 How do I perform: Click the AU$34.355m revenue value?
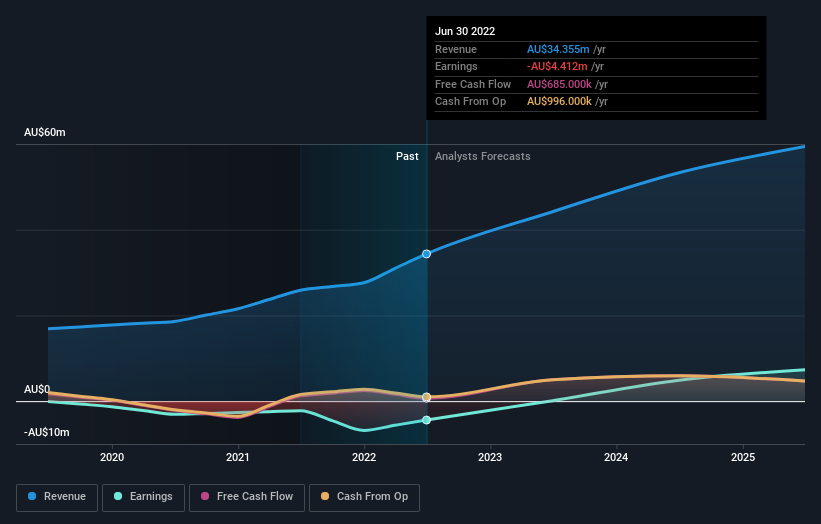[x=558, y=49]
